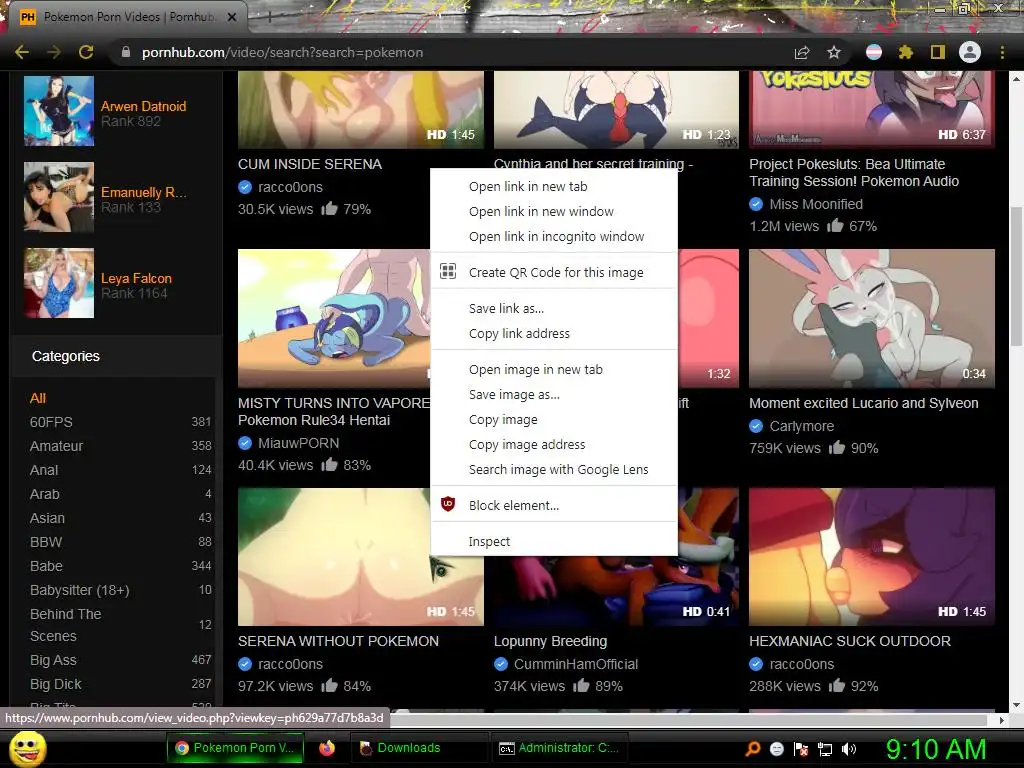The width and height of the screenshot is (1024, 768).
Task: Click the browser forward arrow
Action: tap(54, 52)
